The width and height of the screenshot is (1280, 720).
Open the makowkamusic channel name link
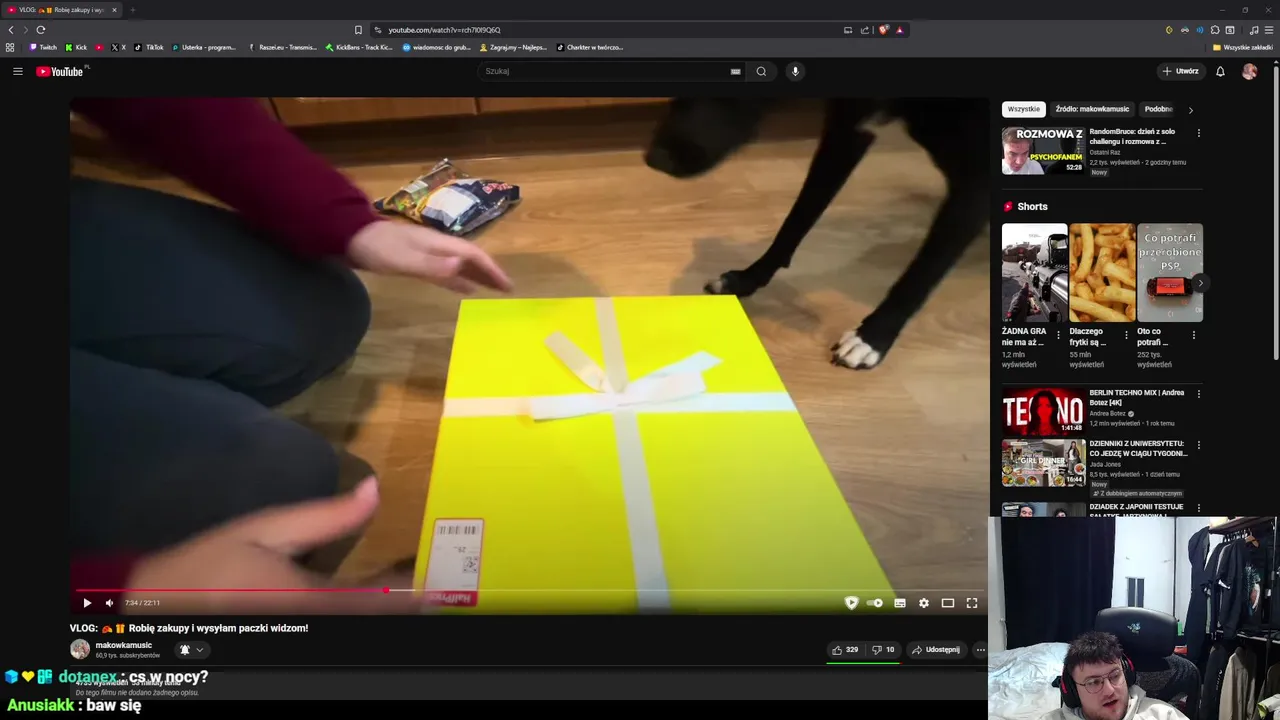coord(124,645)
